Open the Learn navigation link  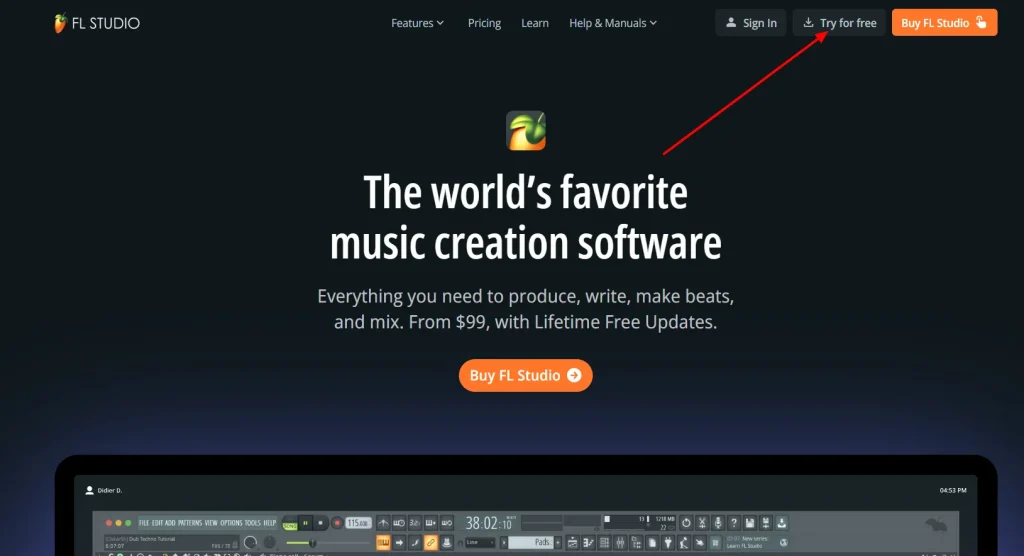point(535,23)
